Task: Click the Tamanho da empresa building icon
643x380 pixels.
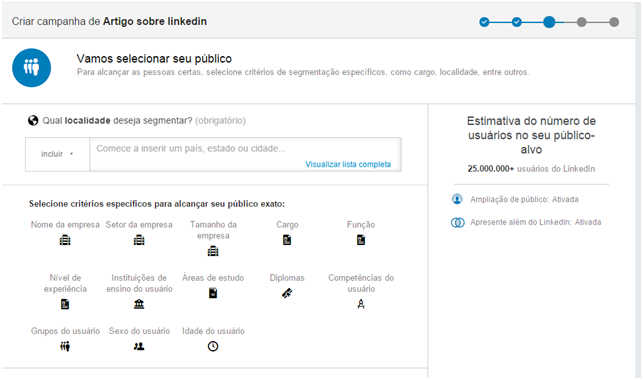Action: coord(213,251)
